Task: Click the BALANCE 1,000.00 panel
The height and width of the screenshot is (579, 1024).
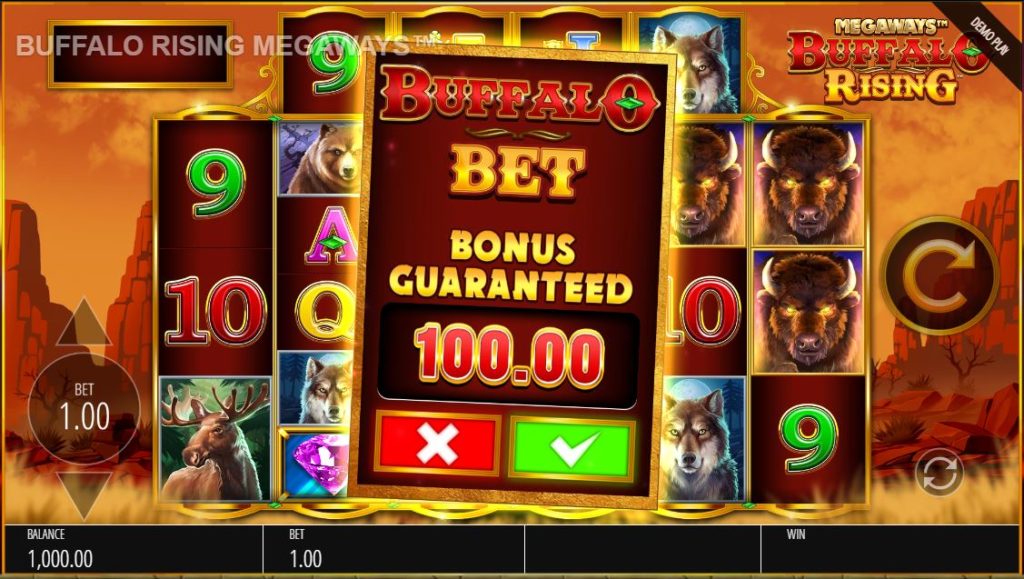Action: point(133,549)
